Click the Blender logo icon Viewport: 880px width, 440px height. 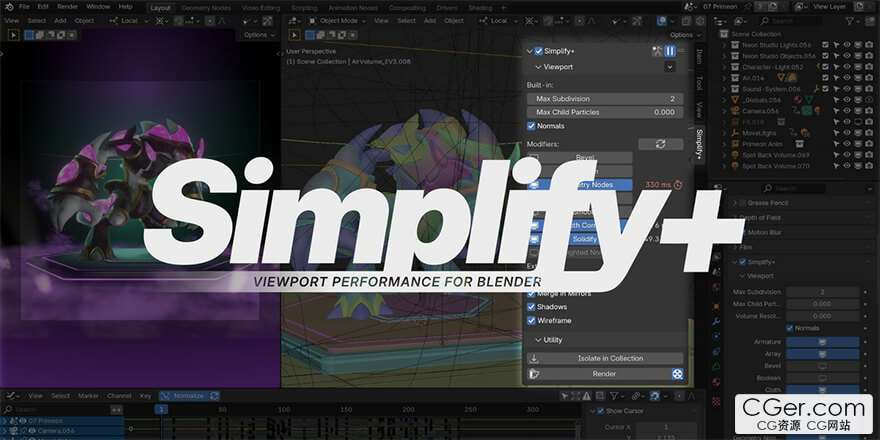tap(8, 7)
